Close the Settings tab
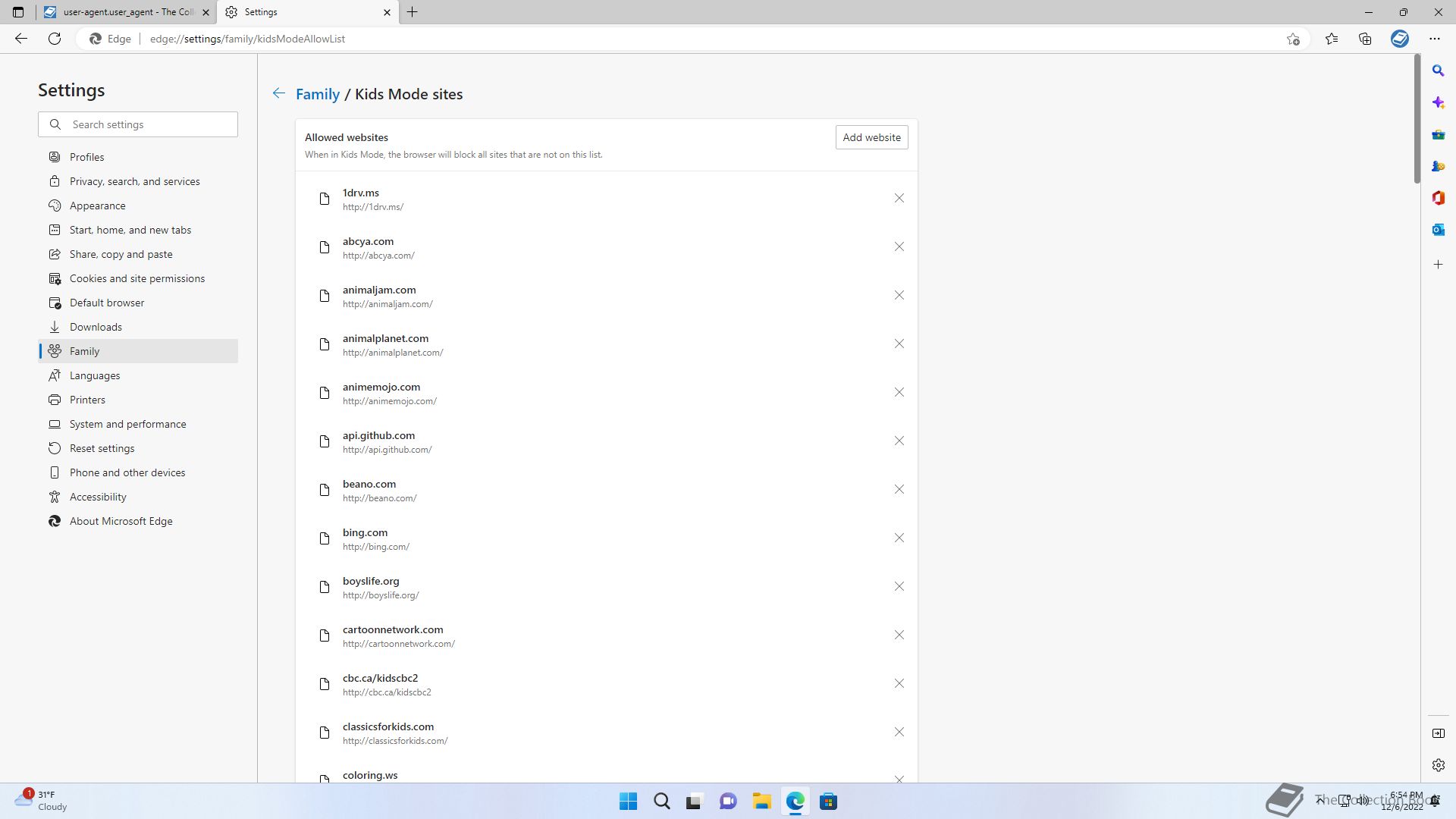Image resolution: width=1456 pixels, height=819 pixels. [387, 12]
